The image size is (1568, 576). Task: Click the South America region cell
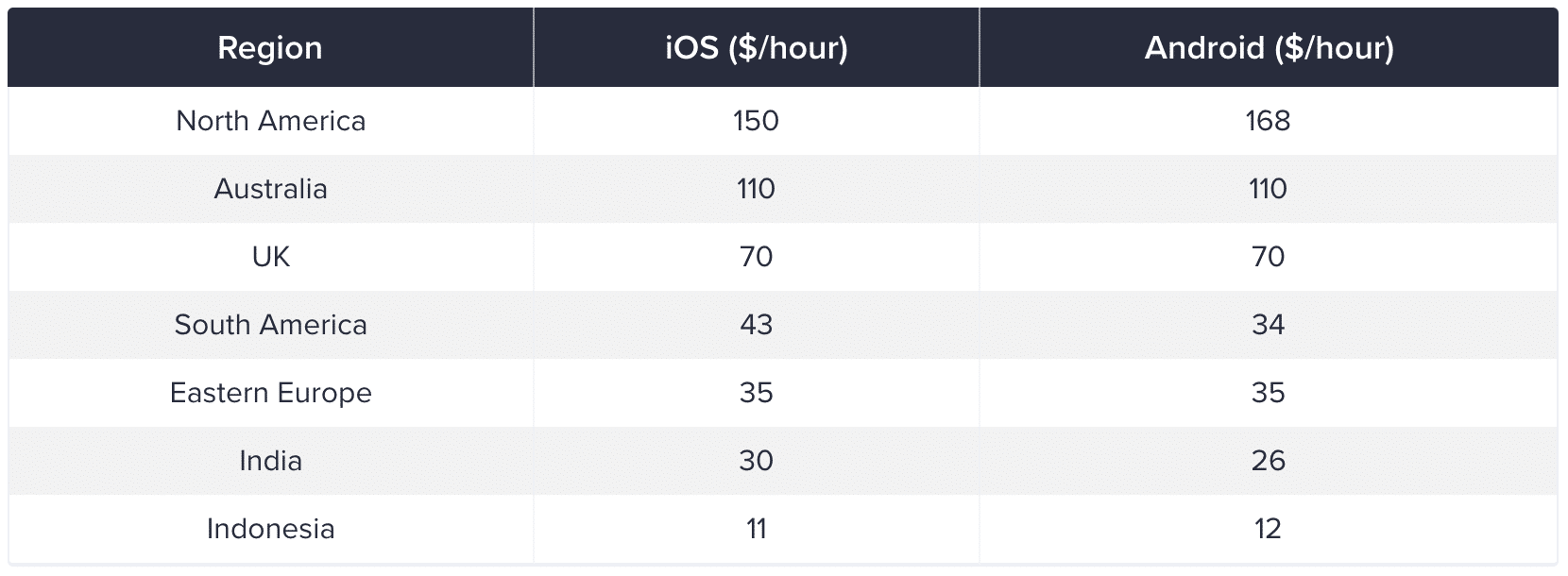pyautogui.click(x=270, y=325)
